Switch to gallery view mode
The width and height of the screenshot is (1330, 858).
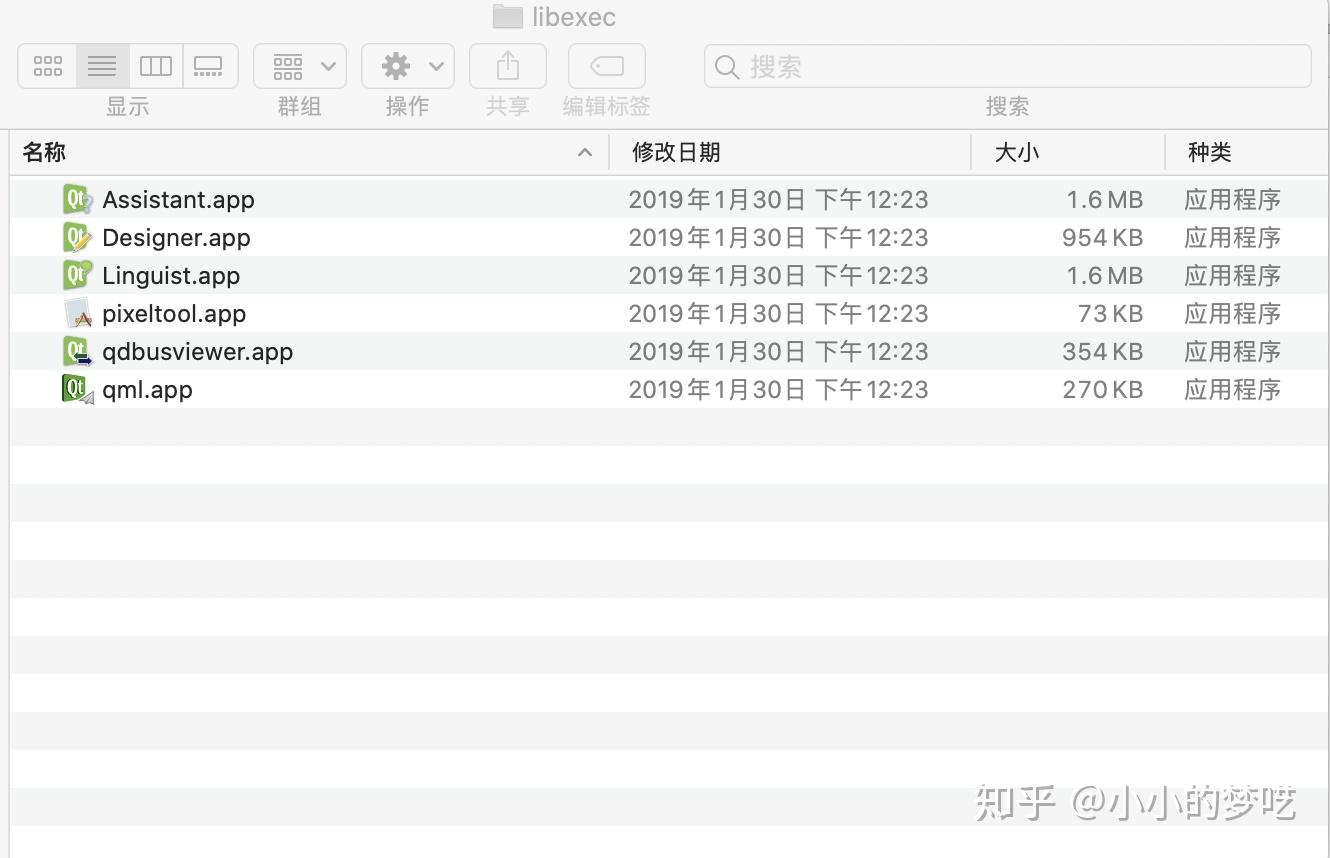point(209,66)
